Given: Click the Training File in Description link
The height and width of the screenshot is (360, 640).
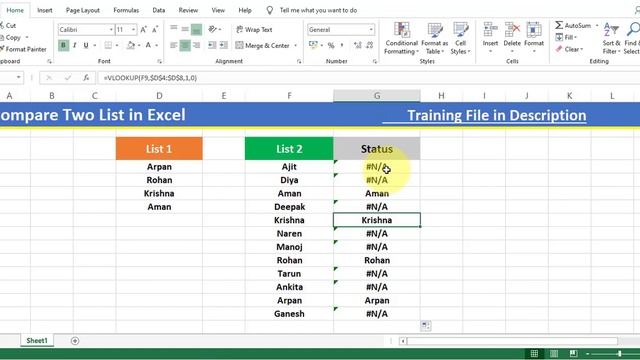Looking at the screenshot, I should pyautogui.click(x=497, y=116).
